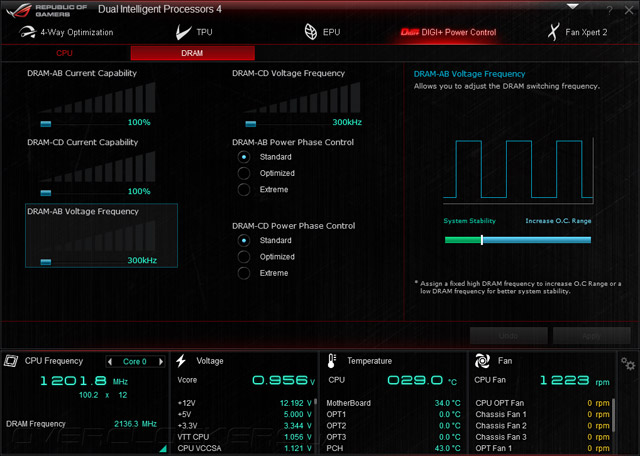
Task: Click the TPU wing icon
Action: click(x=183, y=32)
